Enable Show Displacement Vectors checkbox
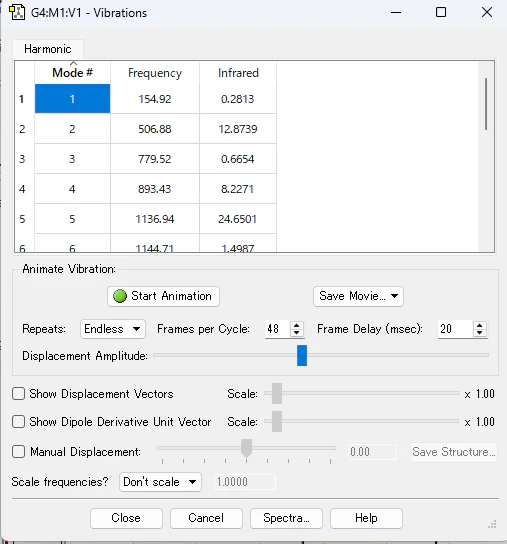This screenshot has width=507, height=544. (x=18, y=394)
